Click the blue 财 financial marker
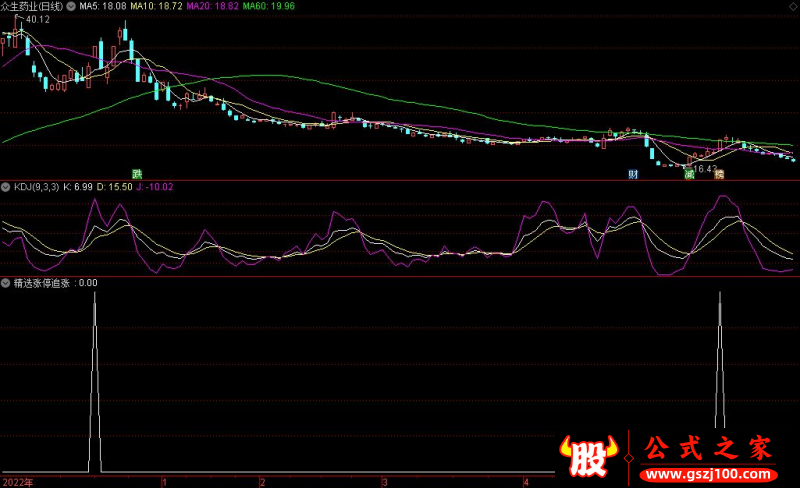Viewport: 800px width, 488px height. pyautogui.click(x=633, y=174)
